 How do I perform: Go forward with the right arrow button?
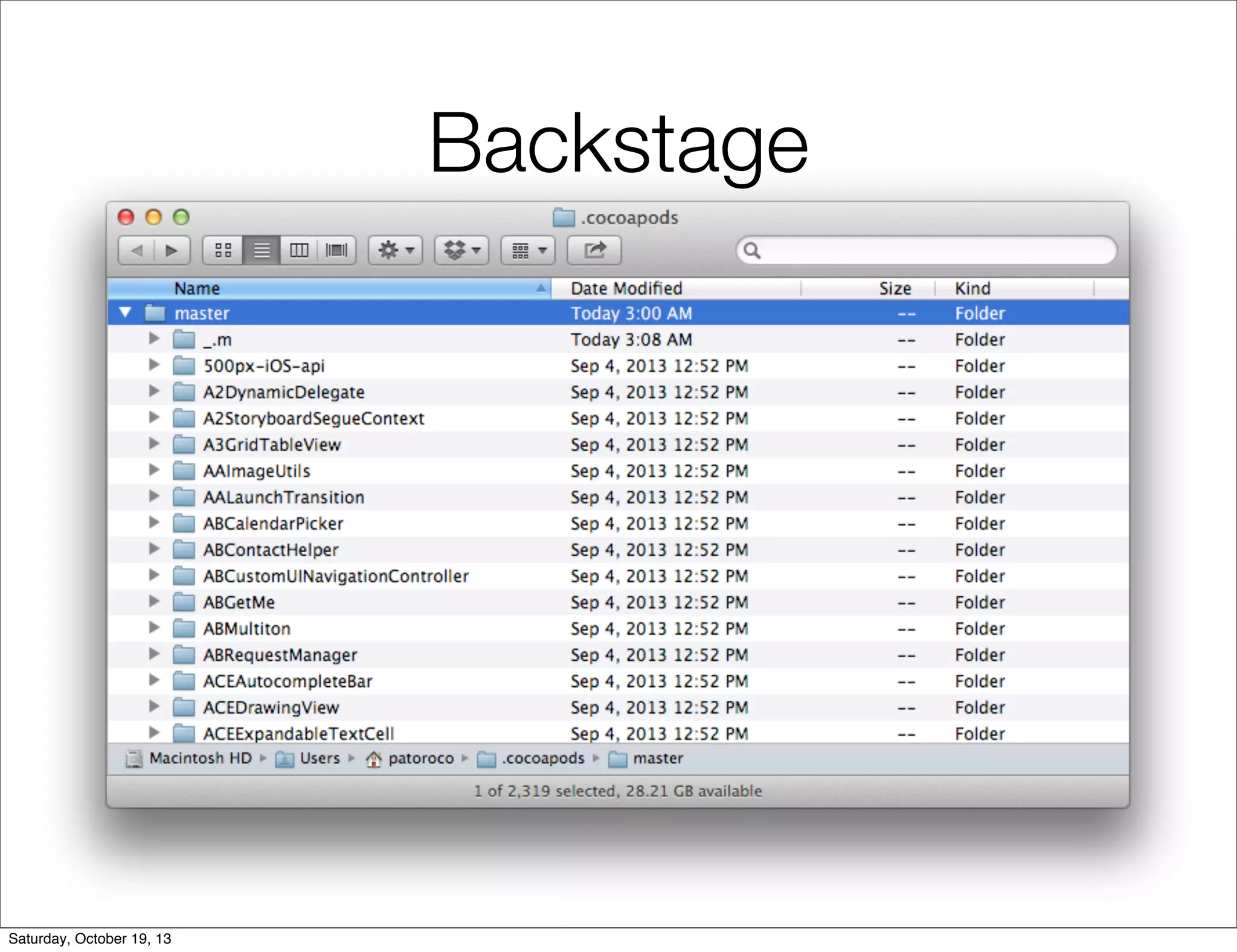tap(172, 250)
